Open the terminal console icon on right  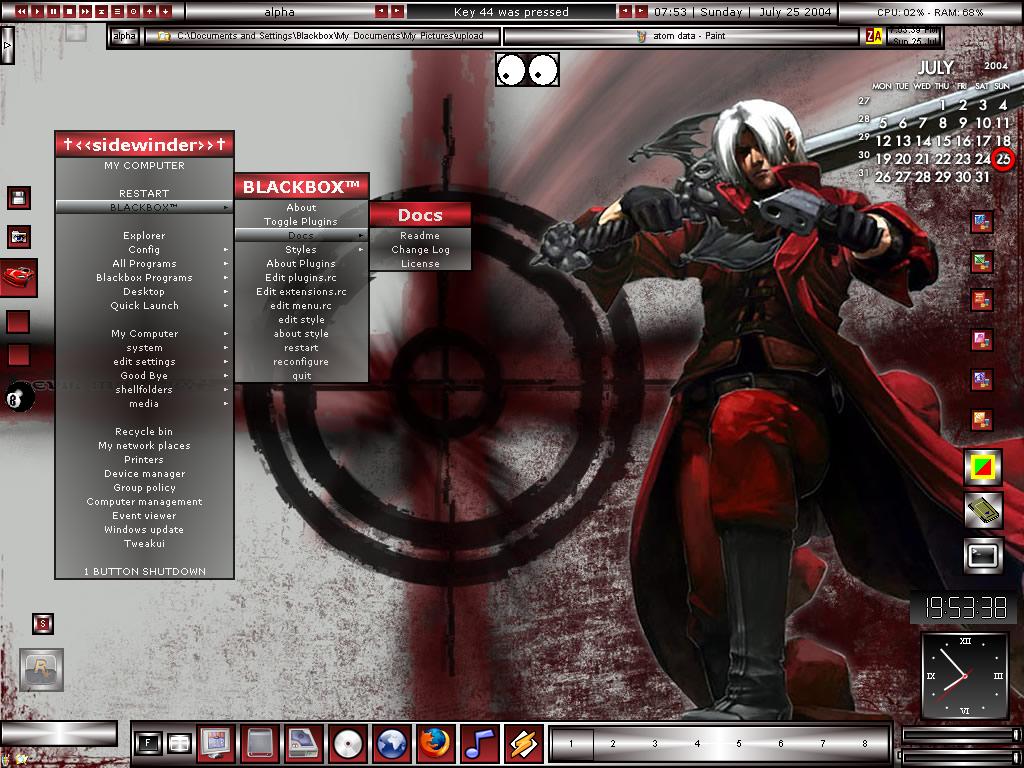(983, 555)
